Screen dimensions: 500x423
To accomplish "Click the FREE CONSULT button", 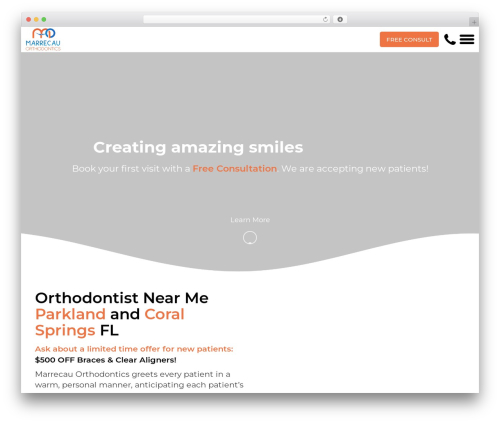I will [x=409, y=40].
